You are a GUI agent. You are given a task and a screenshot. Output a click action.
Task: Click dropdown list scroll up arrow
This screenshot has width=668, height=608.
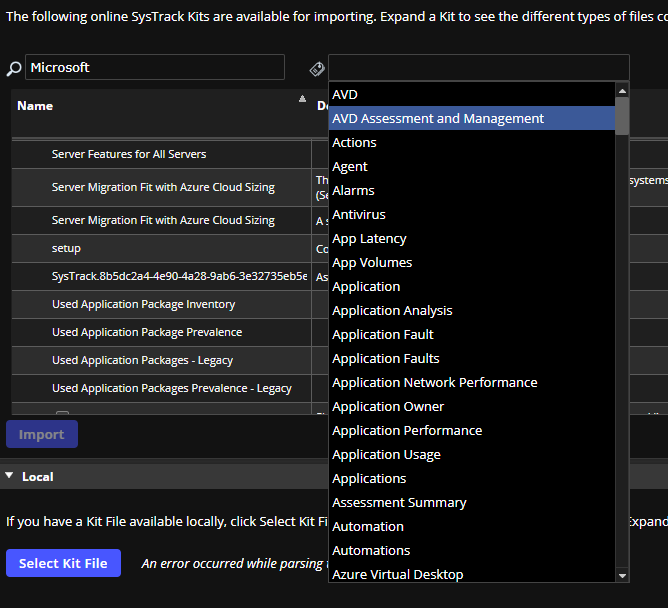[622, 91]
